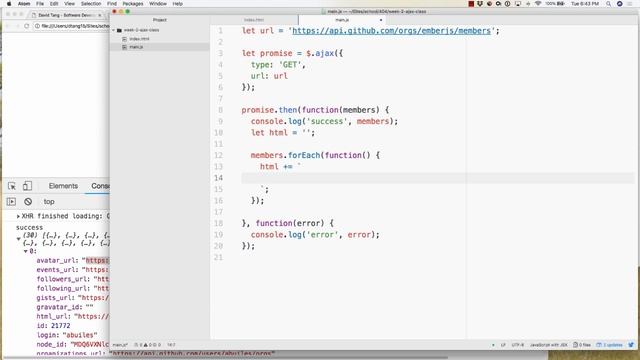The width and height of the screenshot is (640, 360).
Task: Show the console sidebar icon in DevTools
Action: pos(11,202)
